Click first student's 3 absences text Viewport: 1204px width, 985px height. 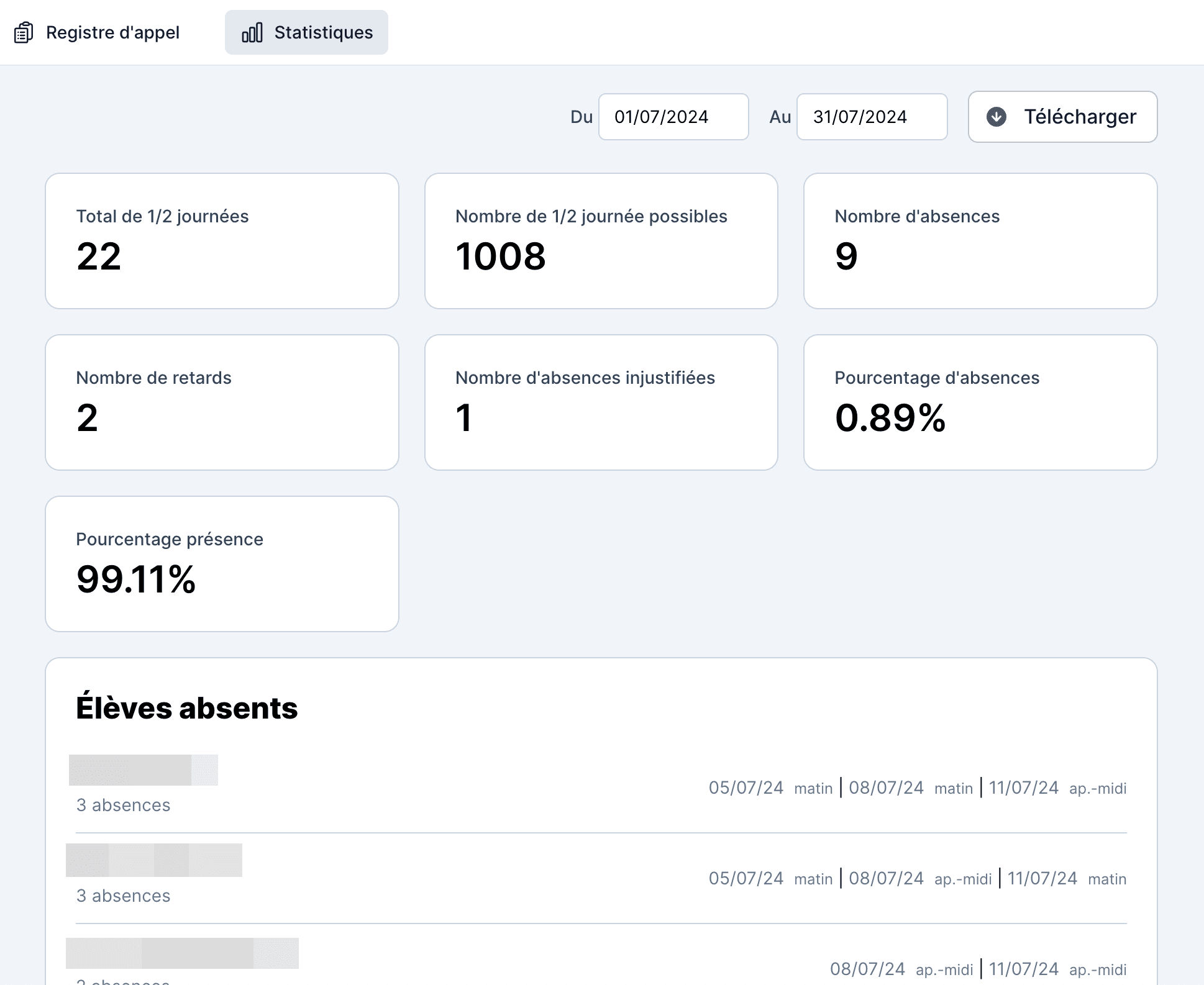(x=123, y=805)
